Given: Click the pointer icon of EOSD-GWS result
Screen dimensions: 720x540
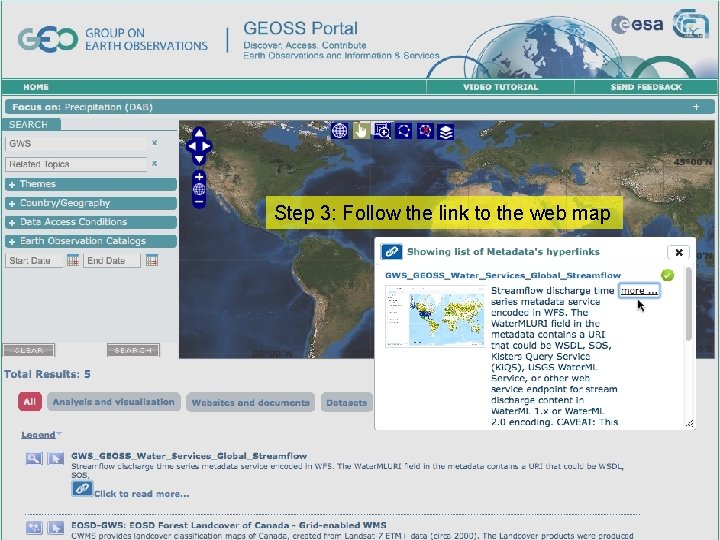Looking at the screenshot, I should click(x=56, y=527).
